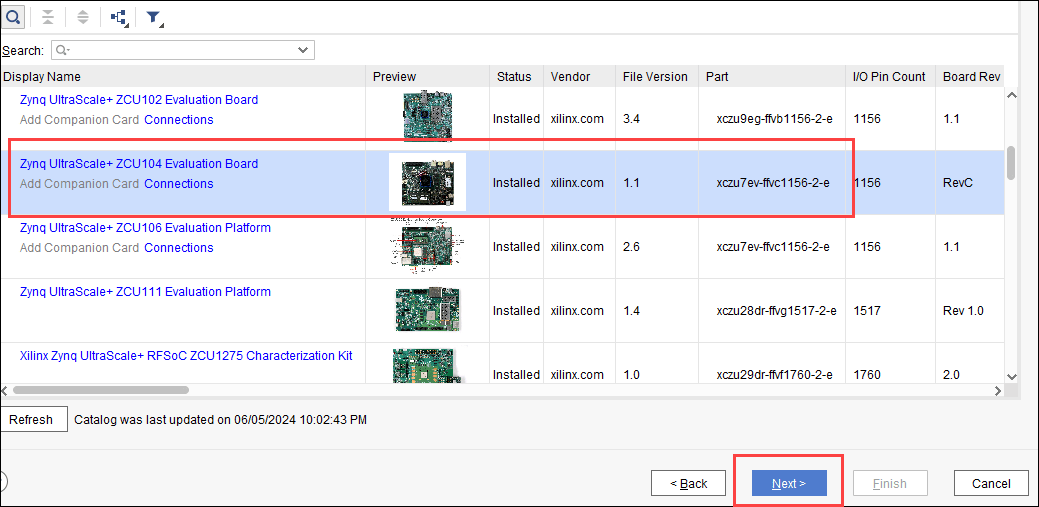This screenshot has width=1039, height=507.
Task: Open Connections link for ZCU106 platform
Action: pyautogui.click(x=179, y=248)
